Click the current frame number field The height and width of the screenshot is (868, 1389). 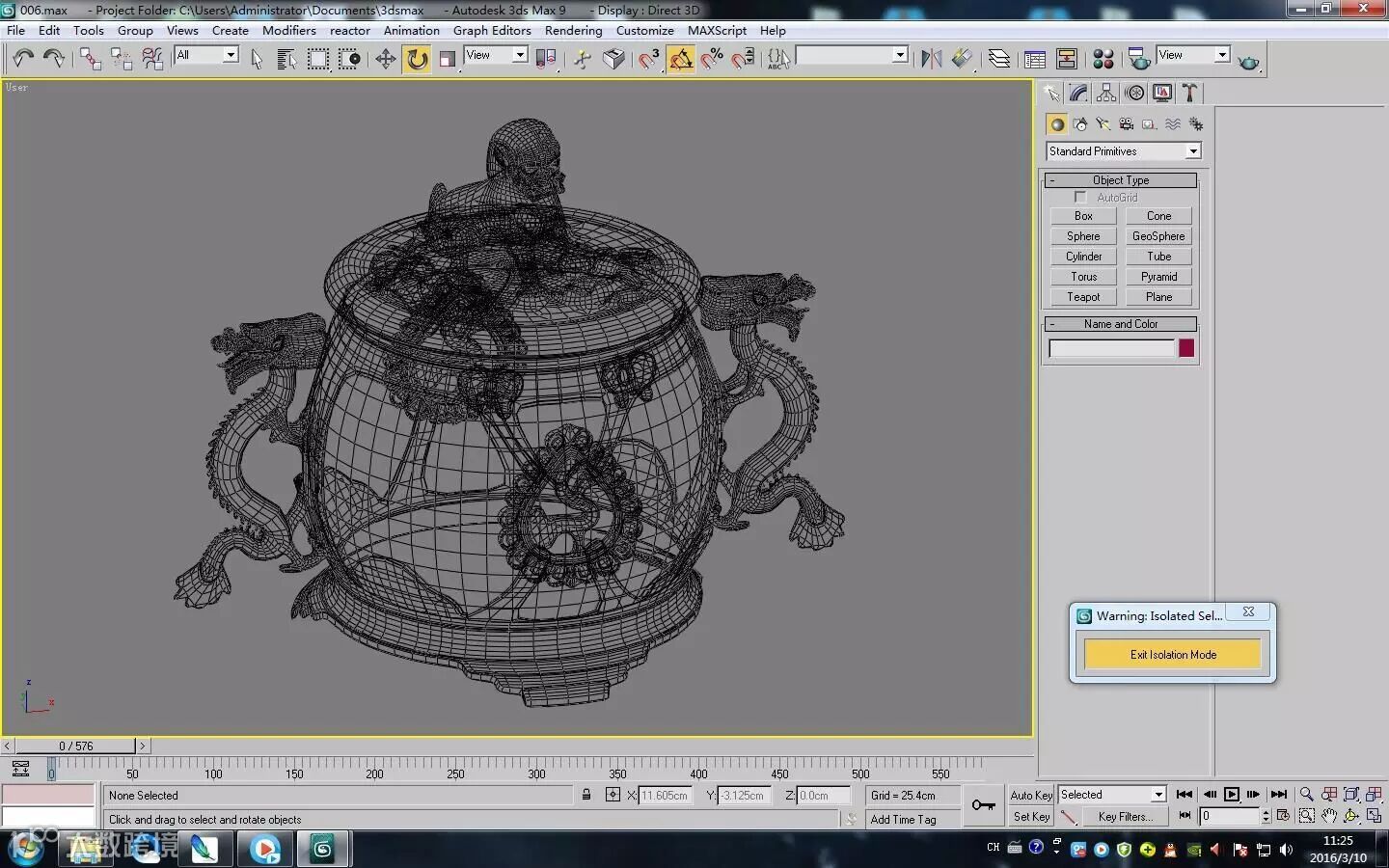pyautogui.click(x=1230, y=816)
